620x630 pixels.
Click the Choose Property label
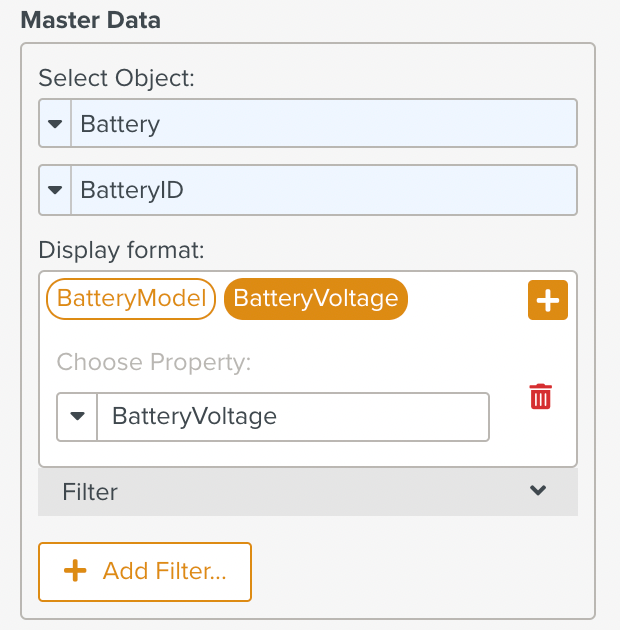coord(153,361)
